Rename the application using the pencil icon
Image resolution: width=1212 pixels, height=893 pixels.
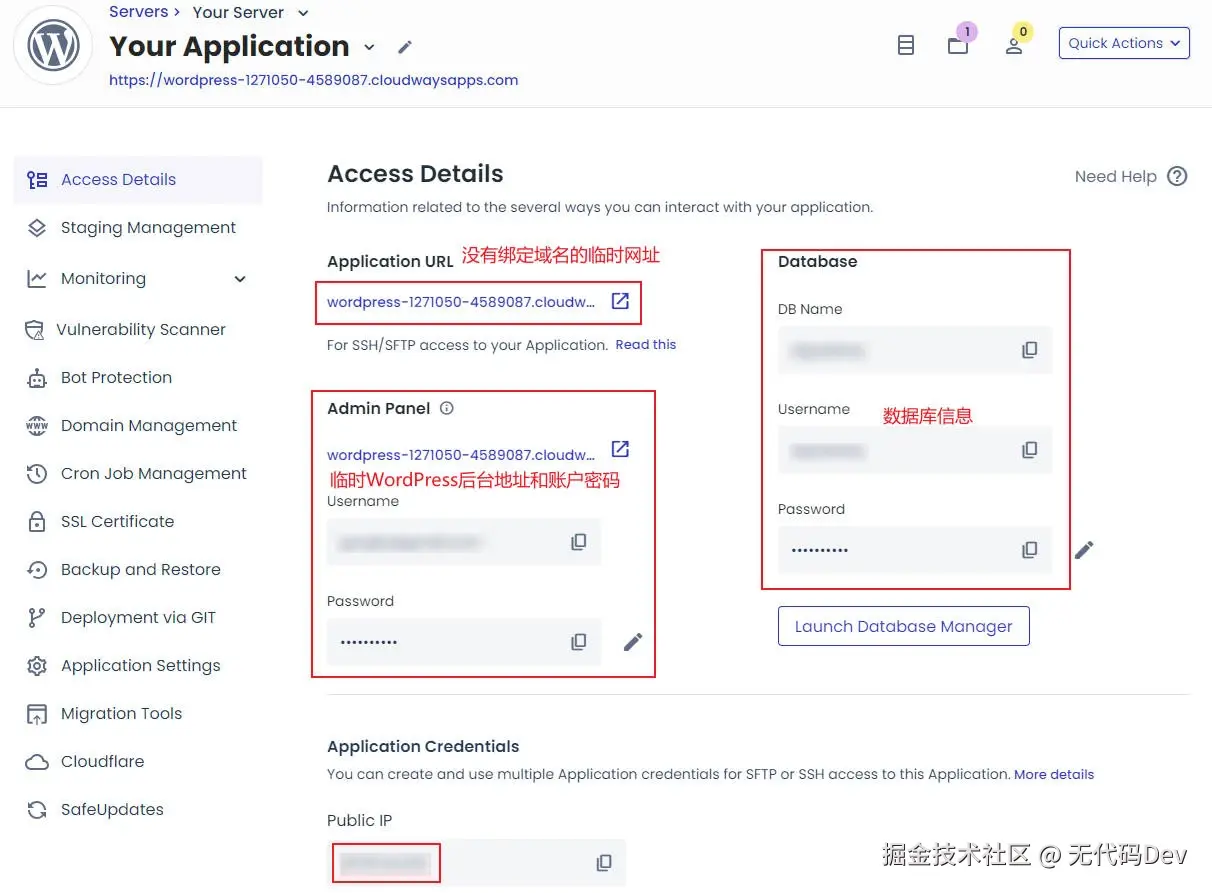404,46
